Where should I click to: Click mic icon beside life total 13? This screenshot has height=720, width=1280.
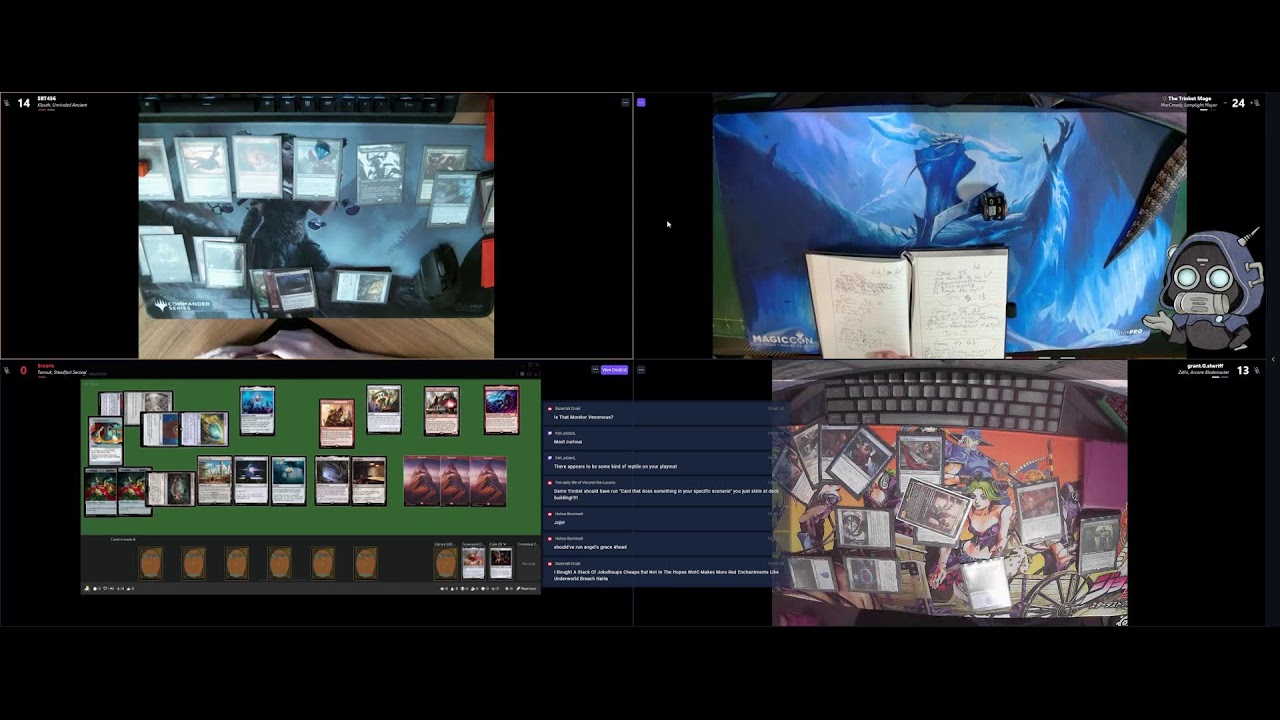tap(1257, 370)
